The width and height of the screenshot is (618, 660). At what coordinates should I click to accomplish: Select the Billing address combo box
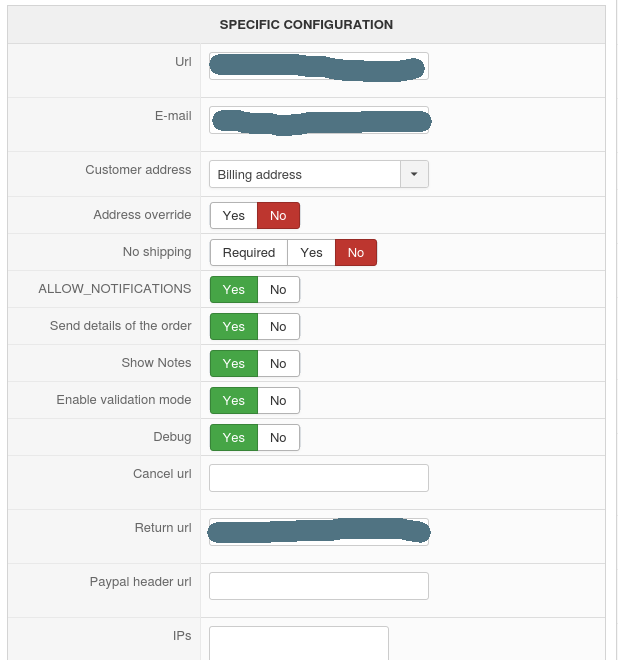tap(305, 174)
